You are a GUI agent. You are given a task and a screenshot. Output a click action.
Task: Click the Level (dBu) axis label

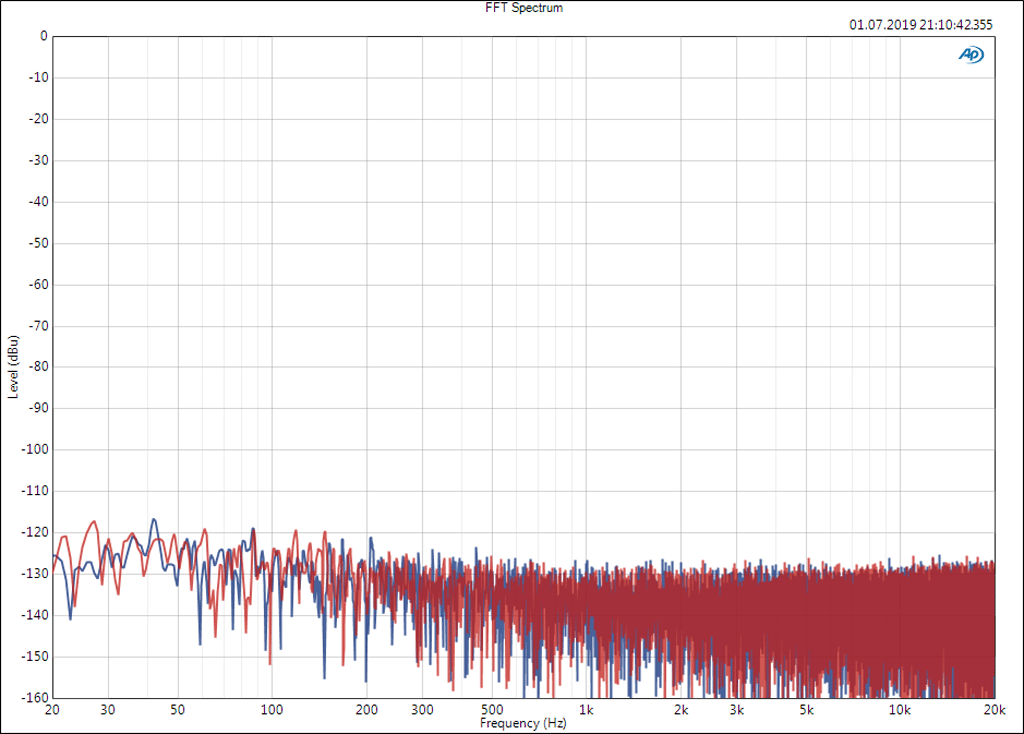[x=13, y=367]
